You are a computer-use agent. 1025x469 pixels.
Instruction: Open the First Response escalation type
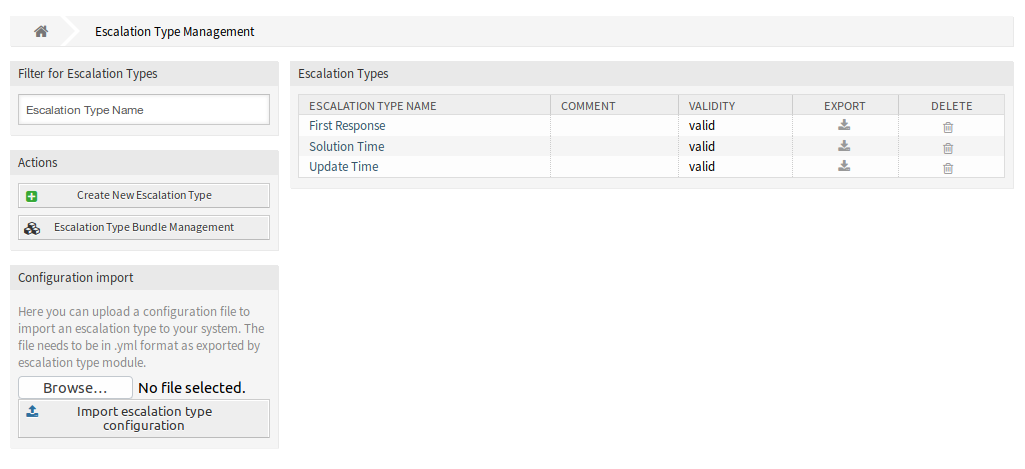click(x=347, y=126)
